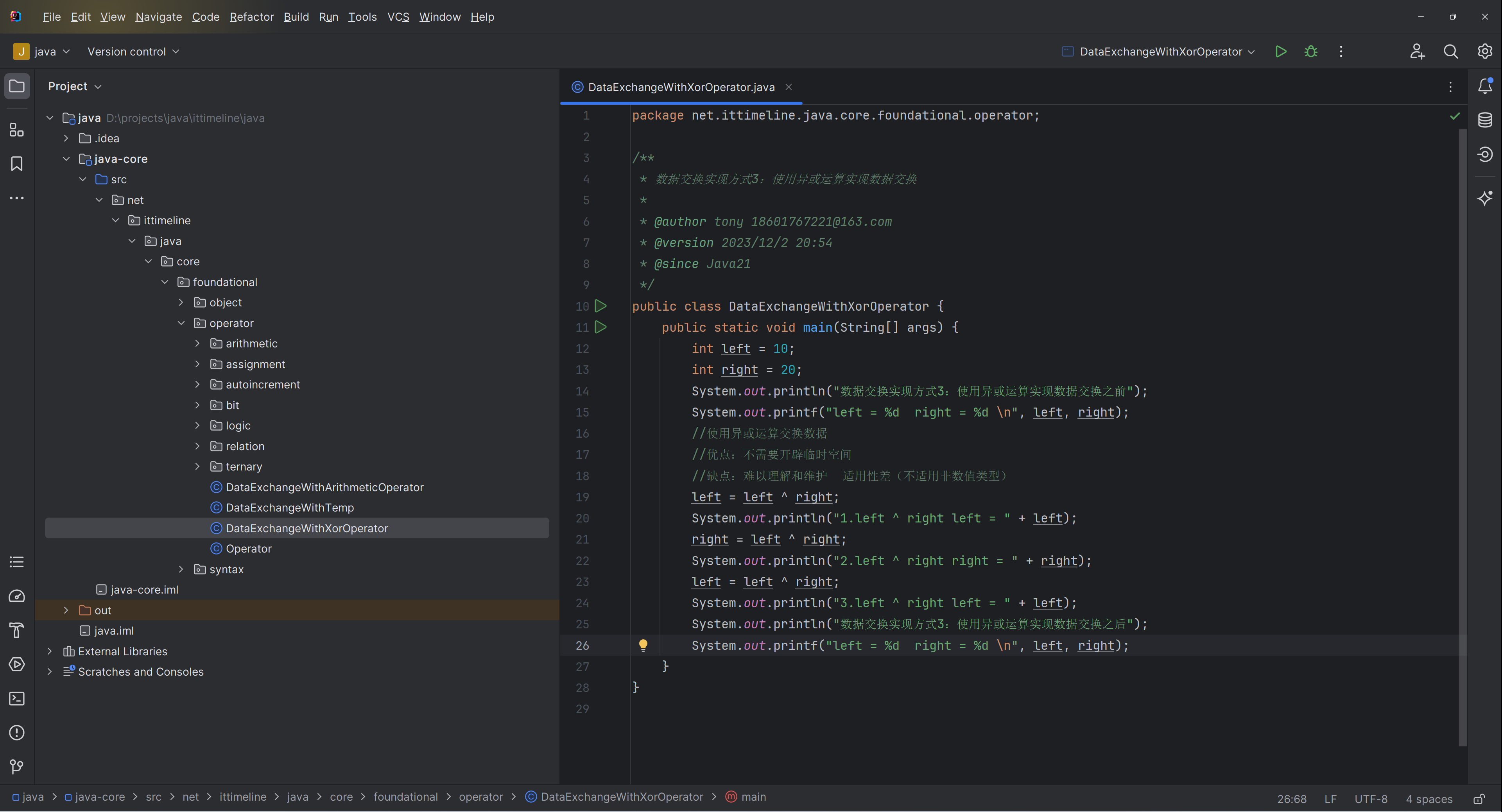Screen dimensions: 1502x812
Task: Click the LF line separator indicator
Action: click(x=1330, y=799)
